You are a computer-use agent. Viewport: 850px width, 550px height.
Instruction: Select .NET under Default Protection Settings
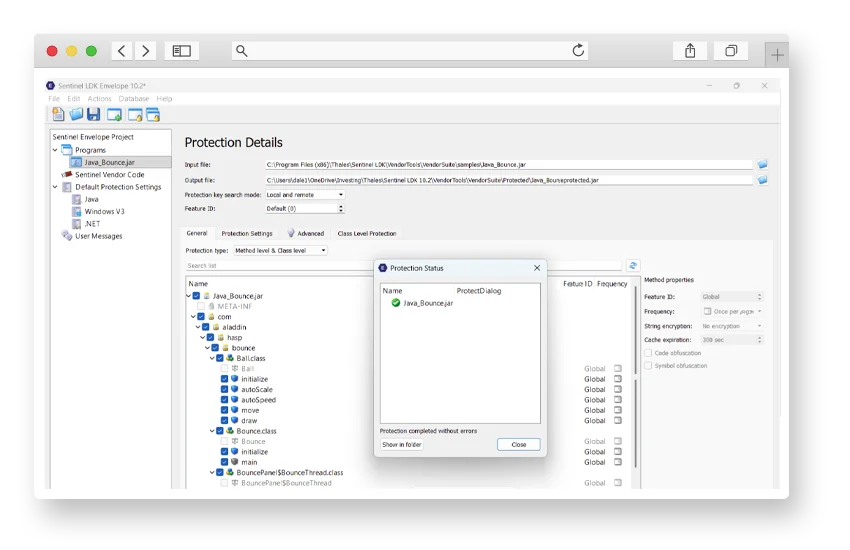click(x=92, y=223)
